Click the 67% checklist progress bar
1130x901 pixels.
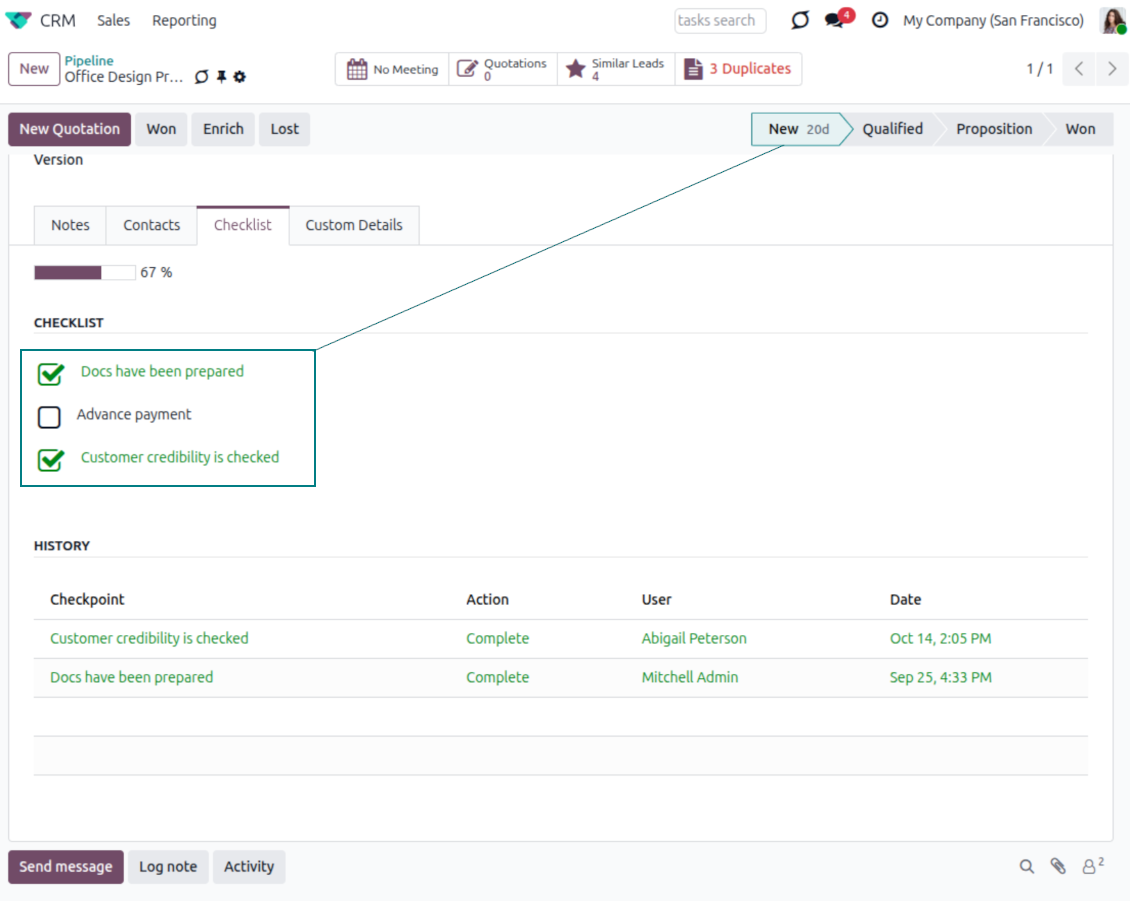pyautogui.click(x=85, y=272)
